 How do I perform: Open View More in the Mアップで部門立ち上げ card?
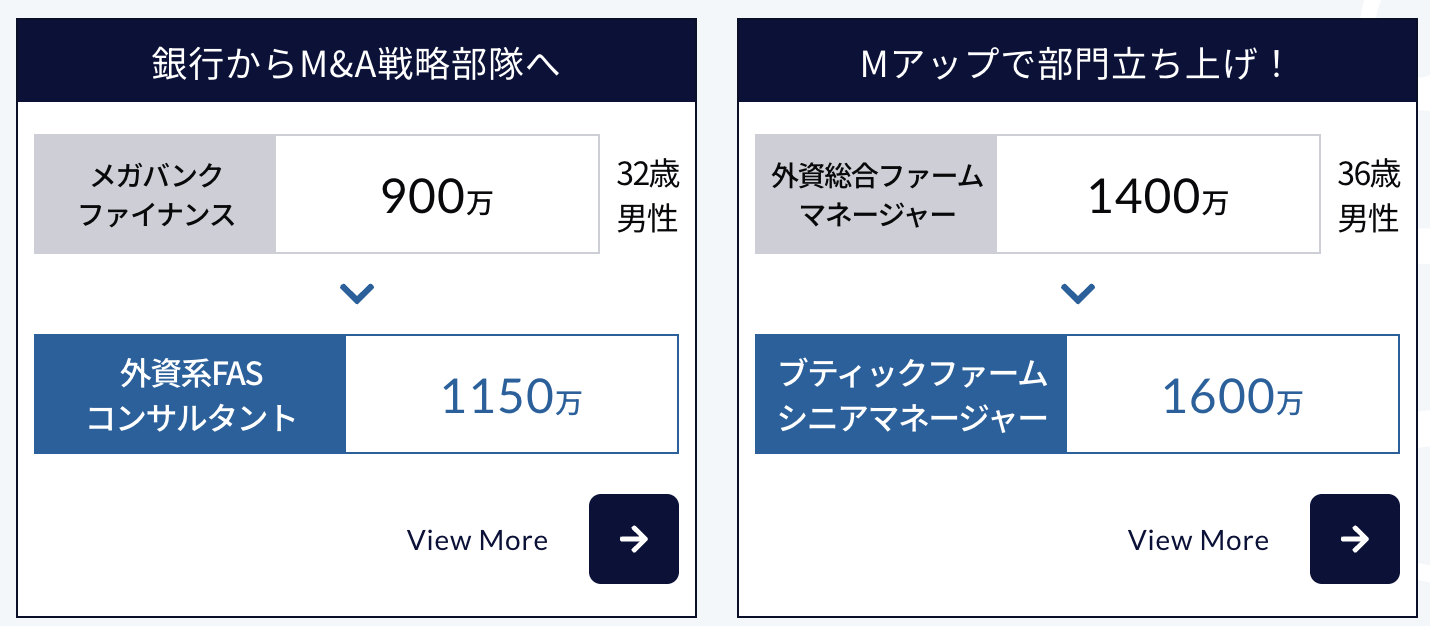[1198, 540]
